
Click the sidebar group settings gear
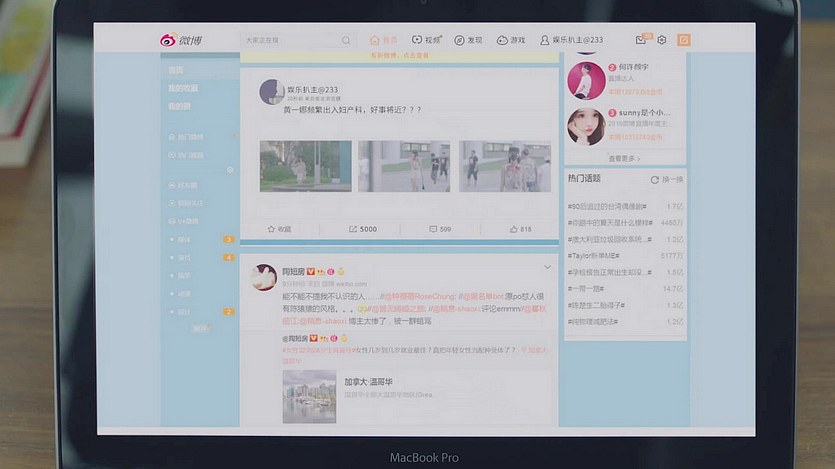230,170
